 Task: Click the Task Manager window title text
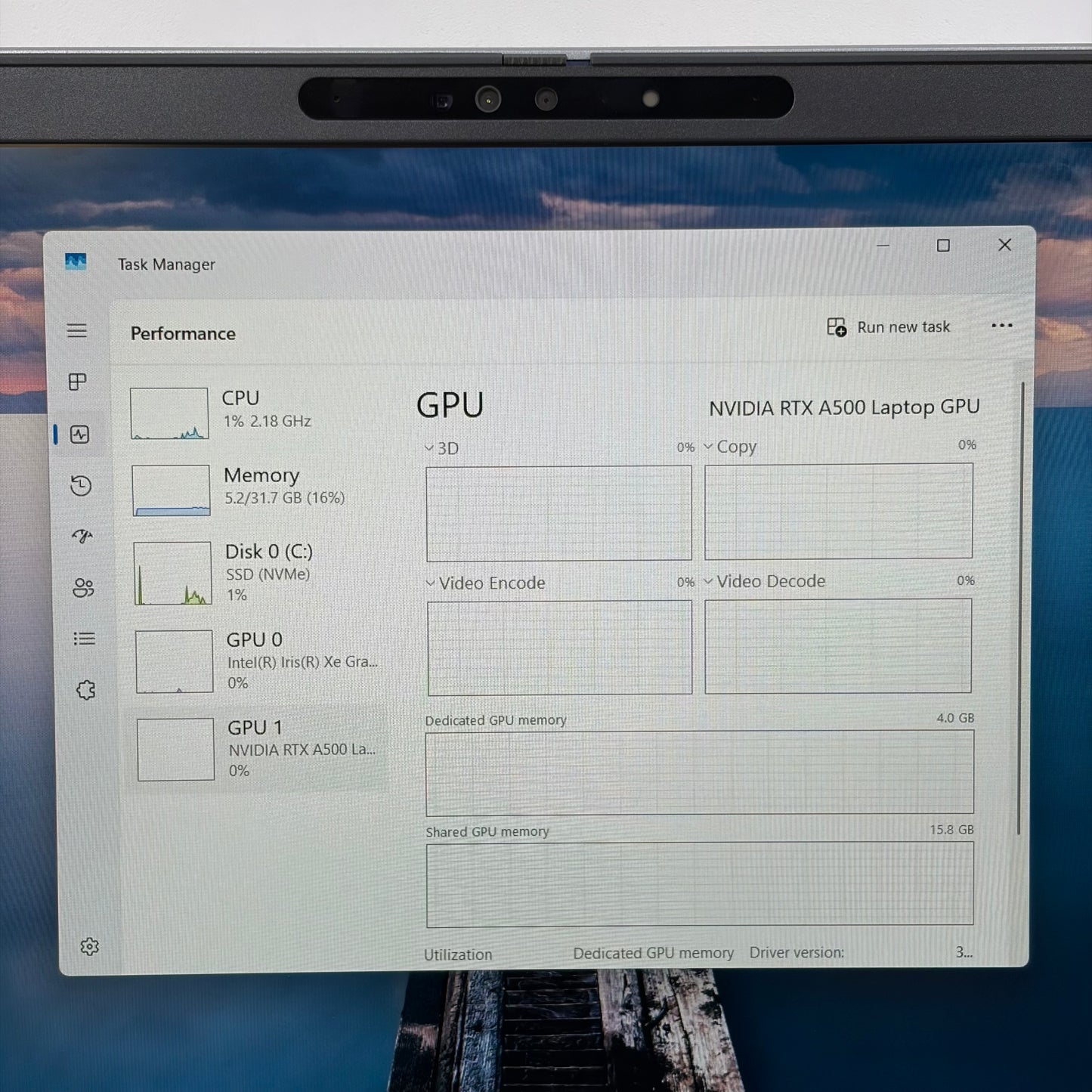(166, 264)
